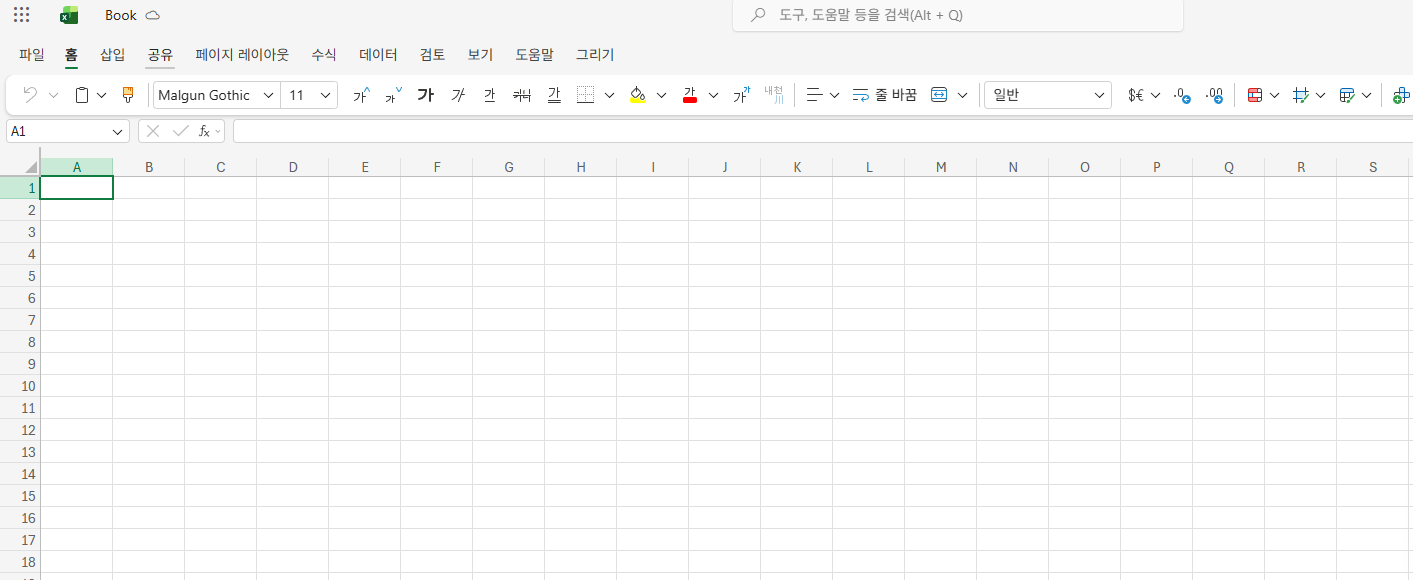
Task: Toggle strikethrough formatting
Action: (x=522, y=95)
